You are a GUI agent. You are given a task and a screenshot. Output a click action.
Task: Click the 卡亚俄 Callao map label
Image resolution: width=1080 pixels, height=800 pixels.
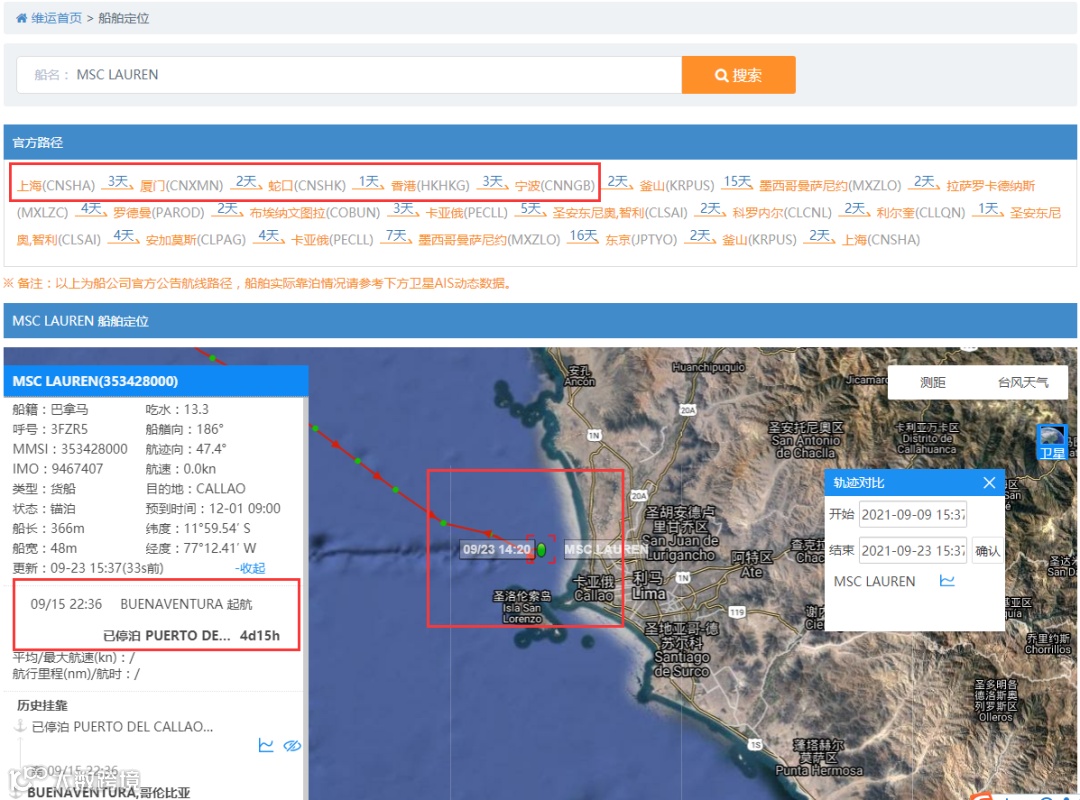[x=592, y=588]
